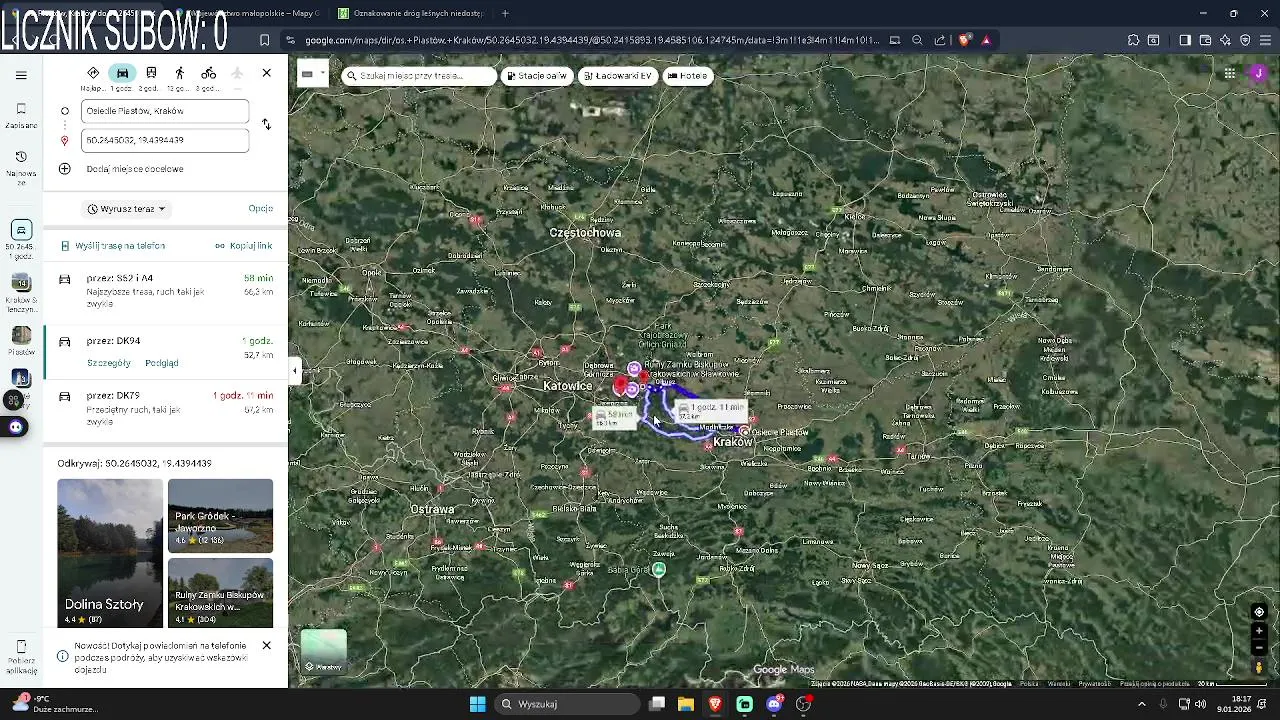This screenshot has width=1280, height=720.
Task: Click the 1 godz. 11 min route label
Action: 711,409
